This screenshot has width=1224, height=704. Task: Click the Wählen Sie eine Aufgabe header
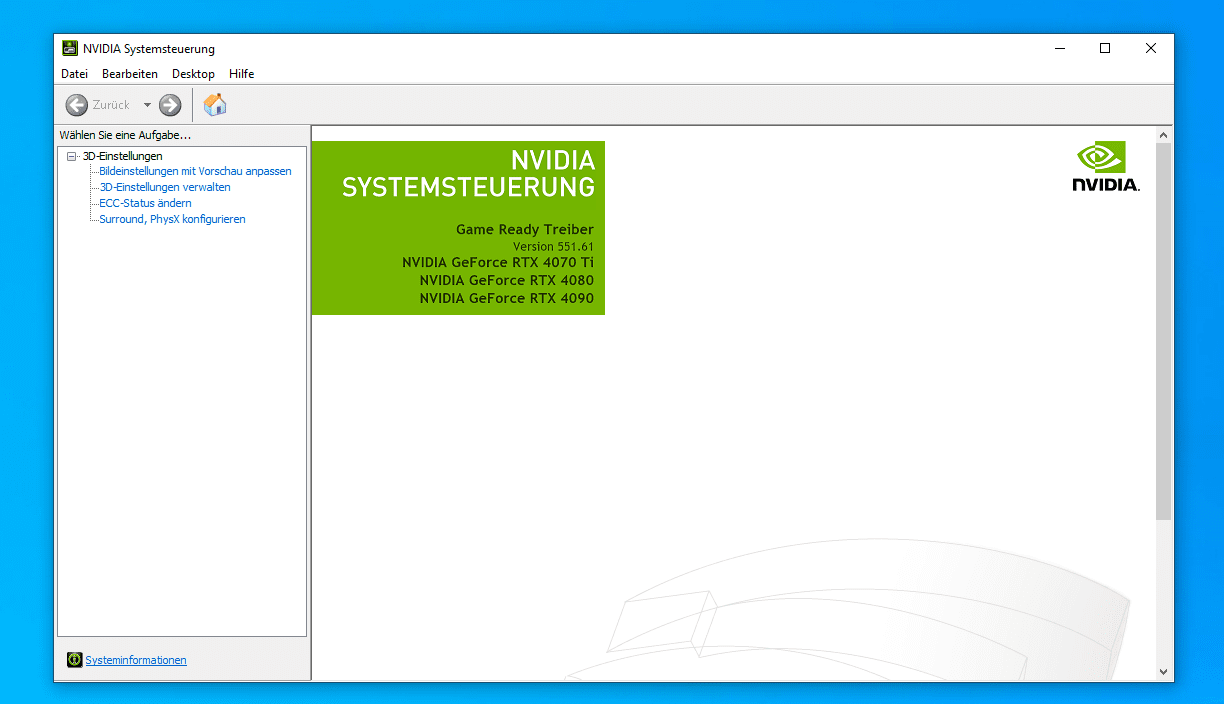[x=125, y=135]
